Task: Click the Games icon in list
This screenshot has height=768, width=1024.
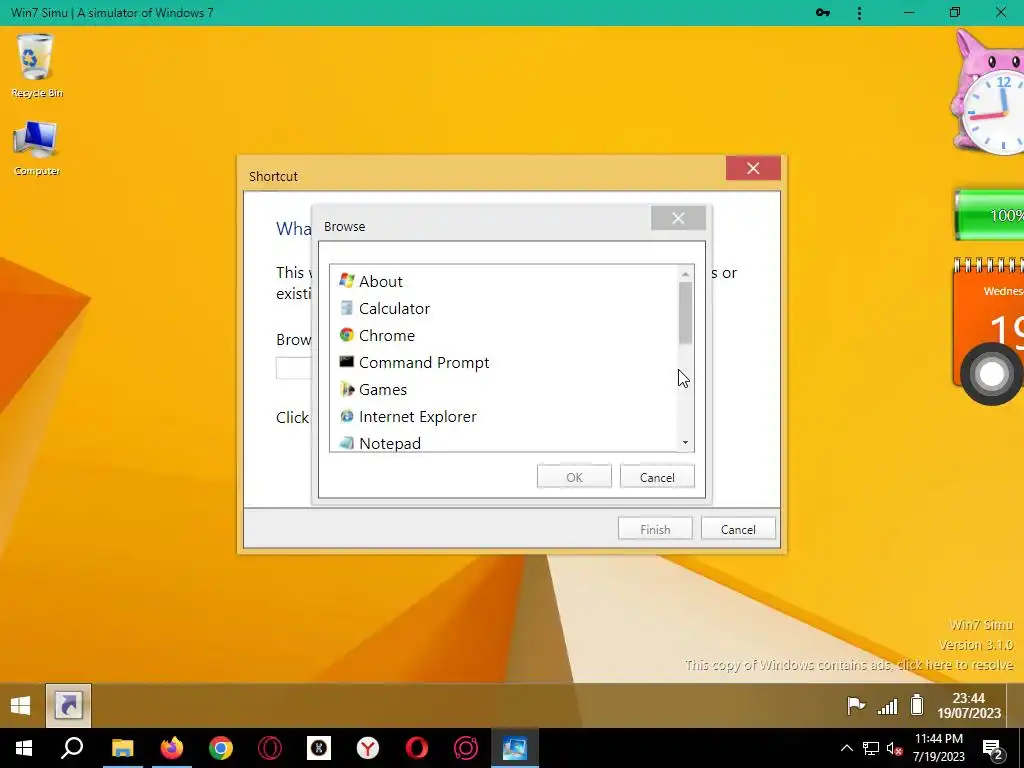Action: [347, 389]
